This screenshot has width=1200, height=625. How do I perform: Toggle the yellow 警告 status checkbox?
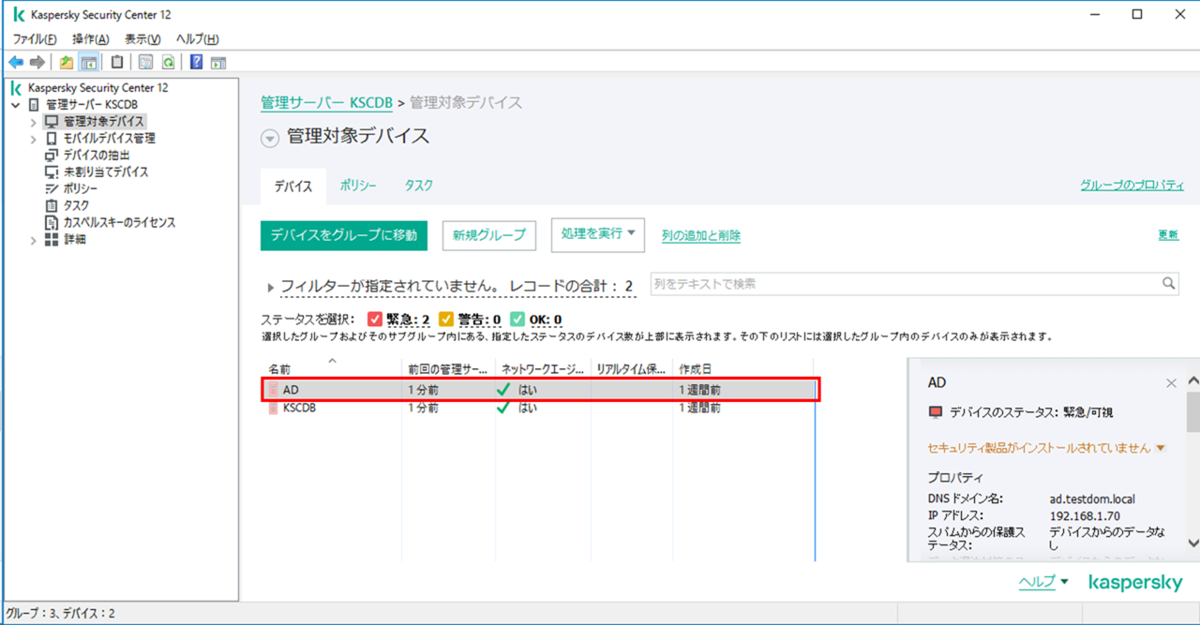click(447, 320)
